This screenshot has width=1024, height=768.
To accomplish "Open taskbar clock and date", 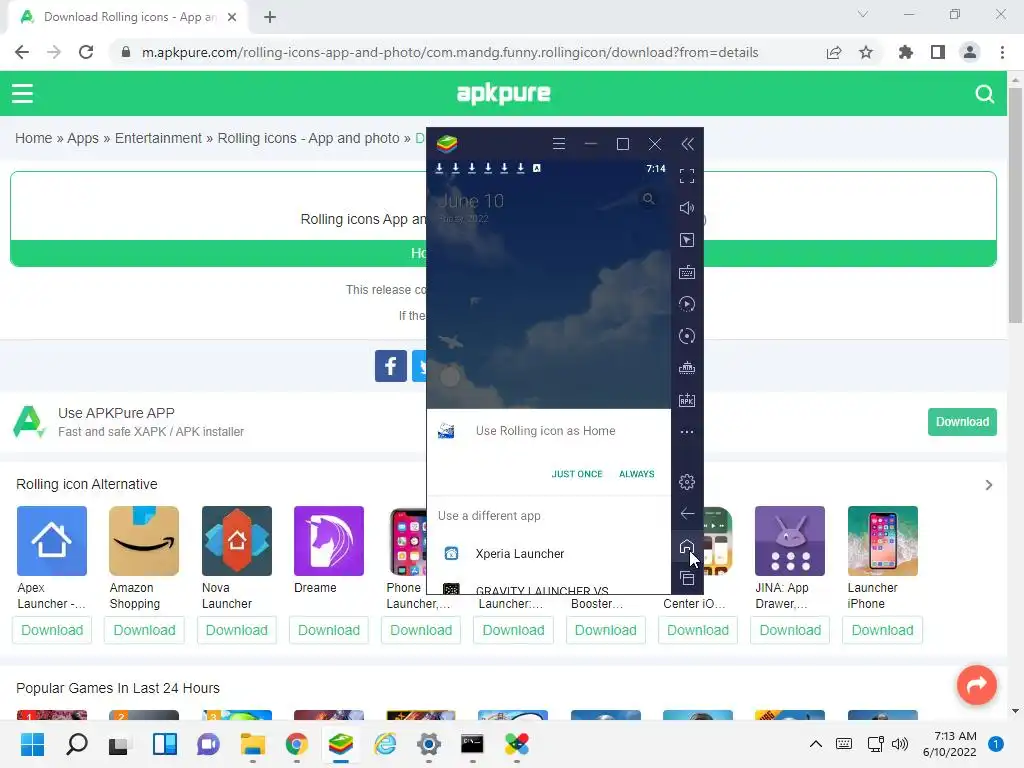I will coord(950,744).
